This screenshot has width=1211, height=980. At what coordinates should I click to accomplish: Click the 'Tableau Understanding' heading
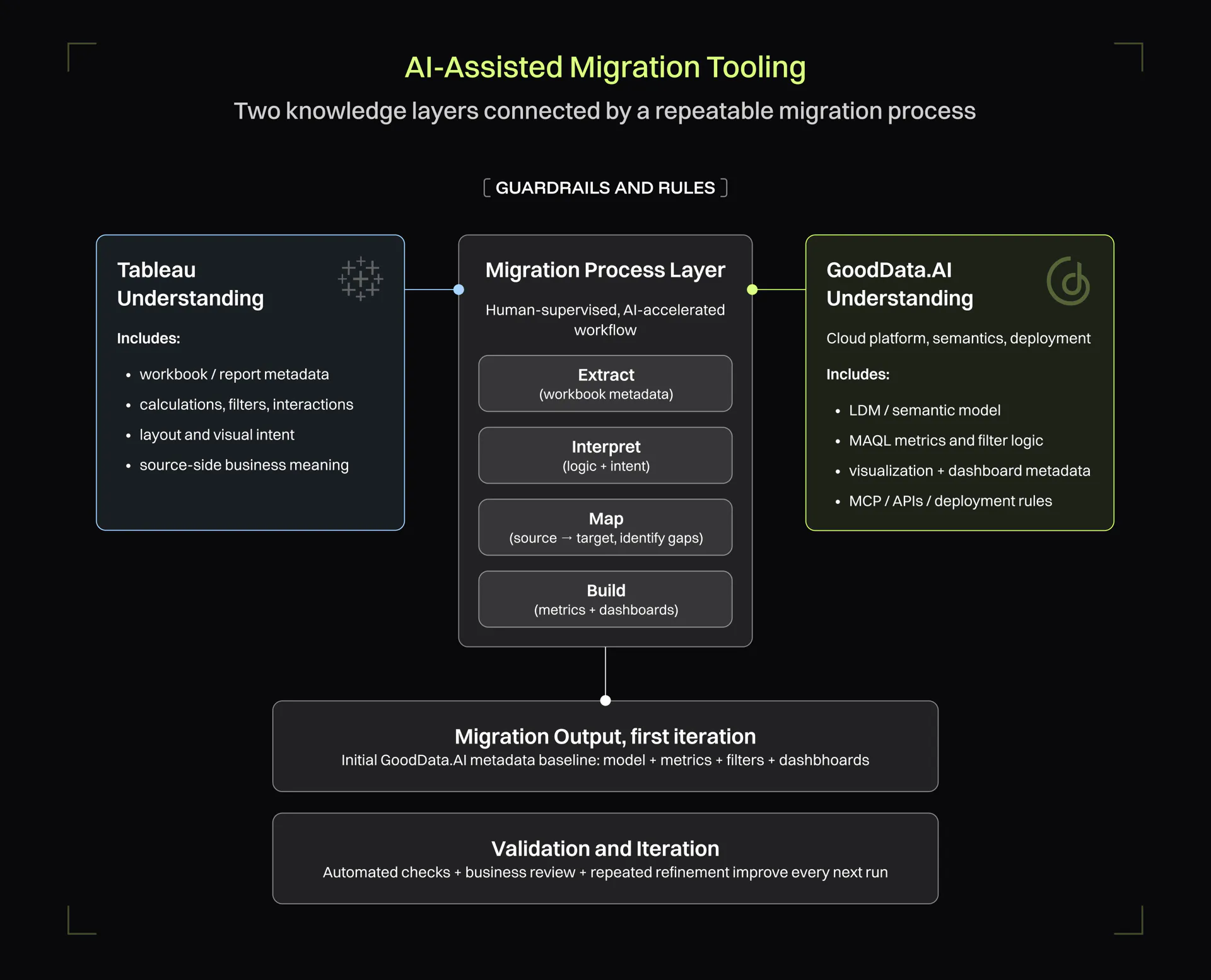click(190, 284)
